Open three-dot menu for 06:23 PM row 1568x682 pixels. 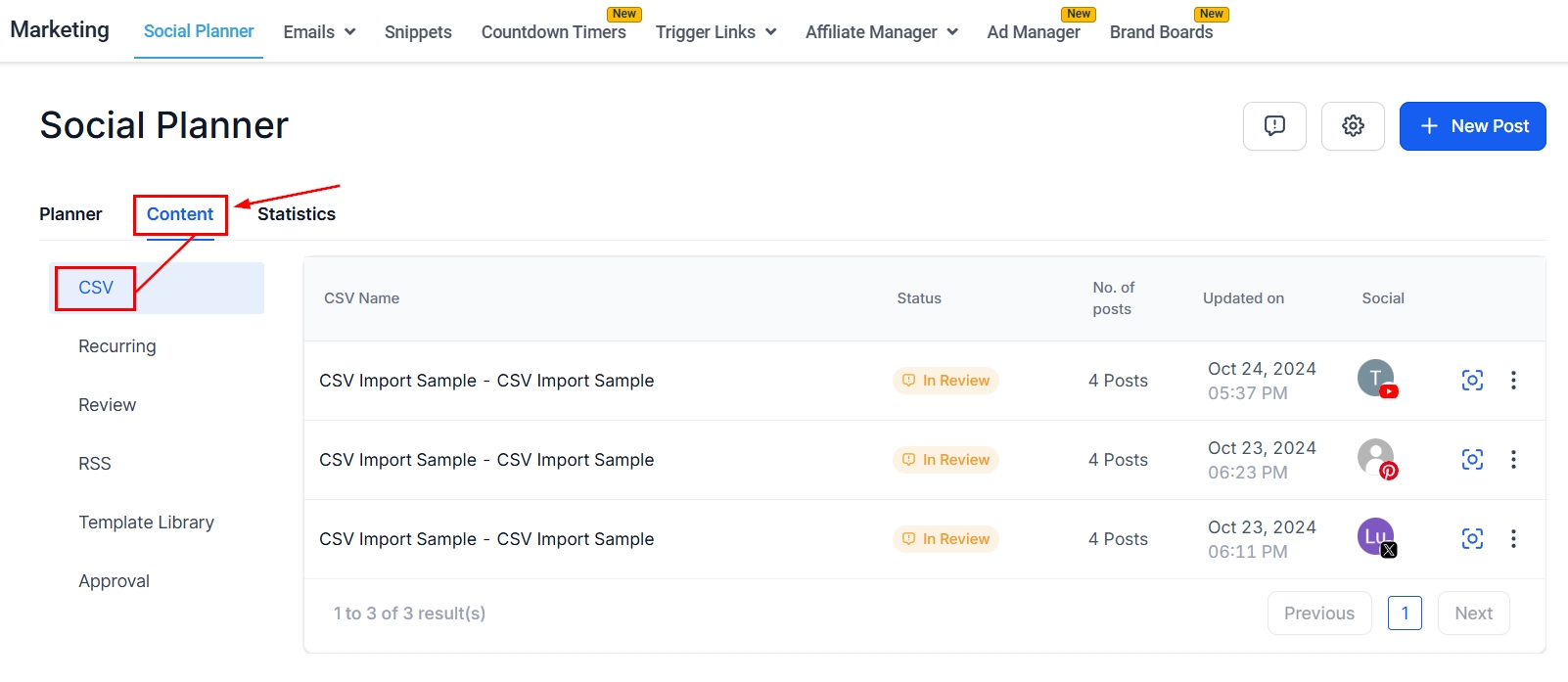pos(1513,460)
